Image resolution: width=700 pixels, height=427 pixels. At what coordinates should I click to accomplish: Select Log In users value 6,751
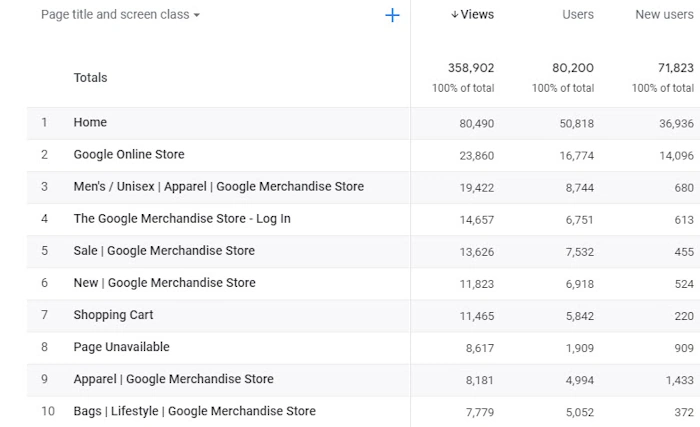coord(579,220)
